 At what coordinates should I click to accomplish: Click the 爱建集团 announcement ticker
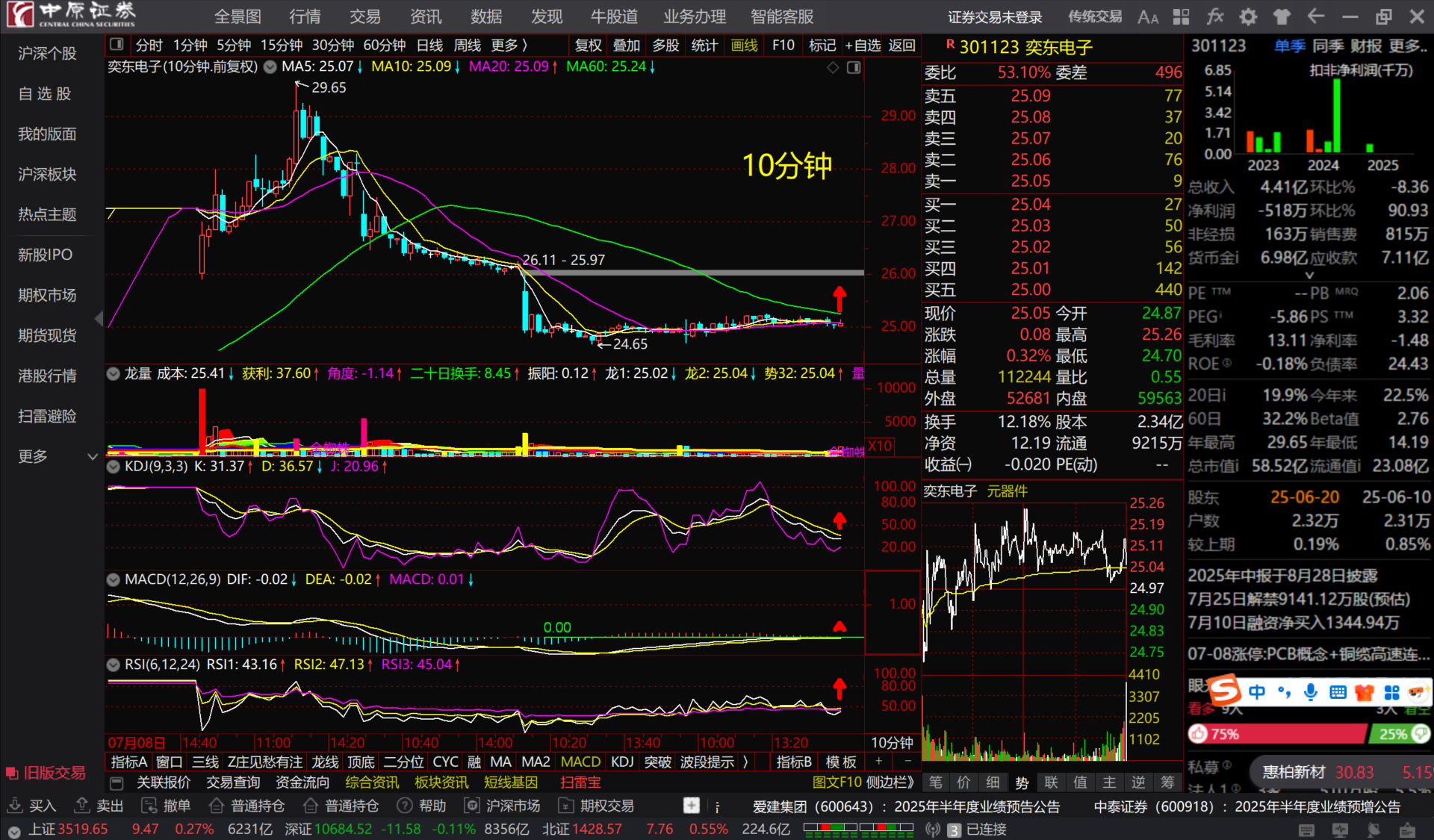[x=906, y=806]
